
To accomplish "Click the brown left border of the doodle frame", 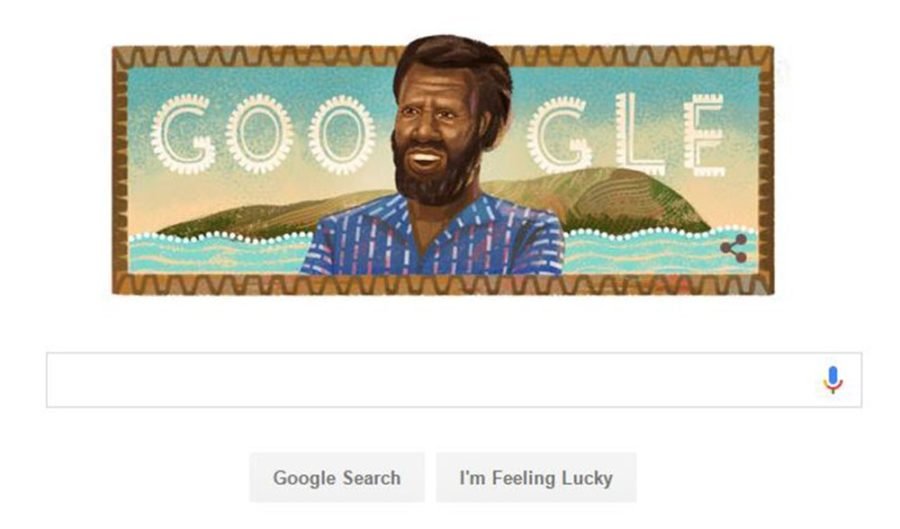I will [121, 170].
